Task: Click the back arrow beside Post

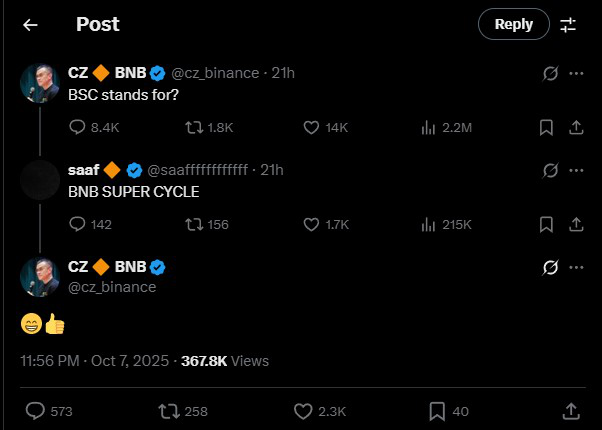Action: click(30, 25)
